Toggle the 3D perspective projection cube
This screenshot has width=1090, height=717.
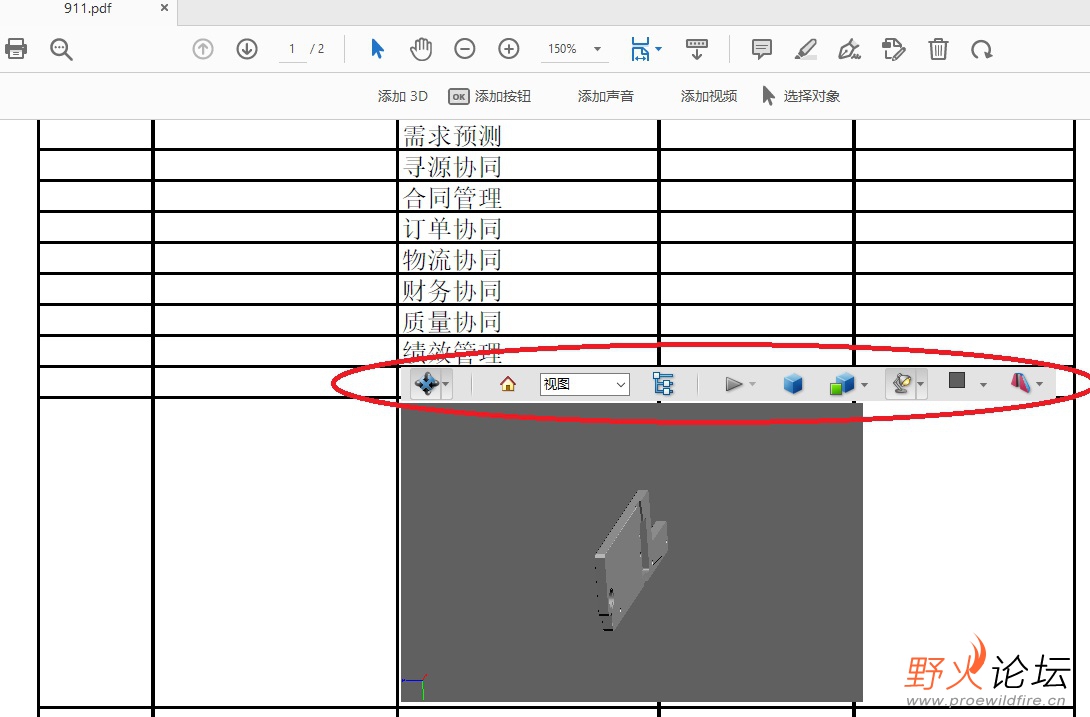[x=792, y=384]
